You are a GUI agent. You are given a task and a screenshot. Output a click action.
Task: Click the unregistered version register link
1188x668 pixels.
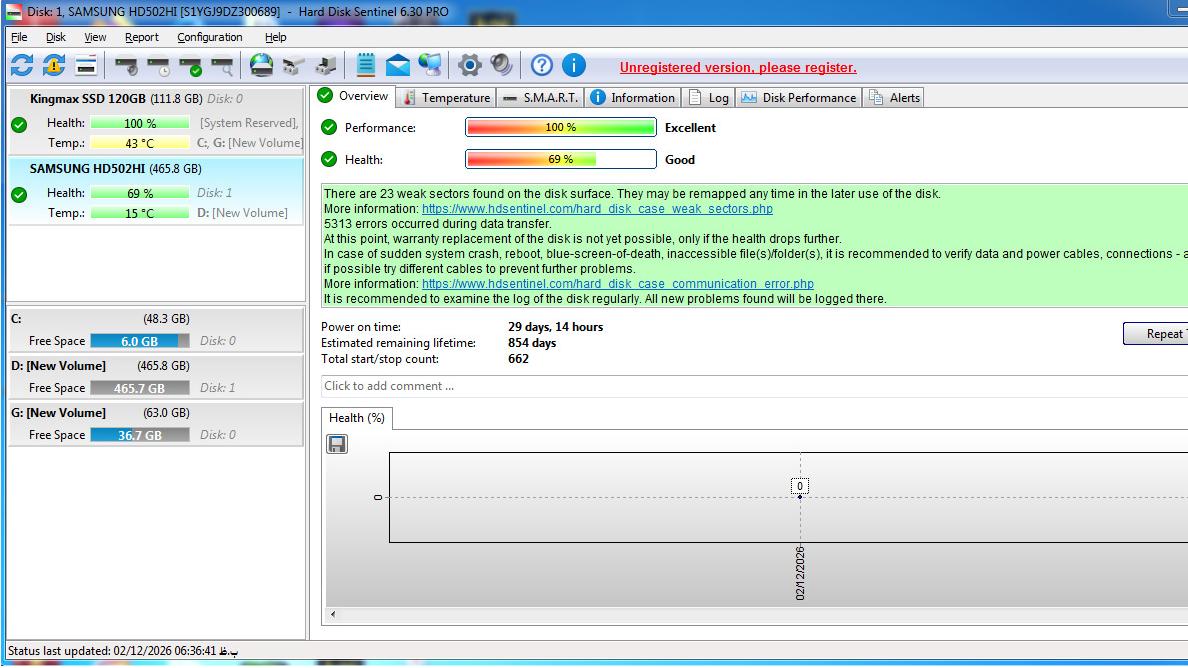(x=737, y=68)
